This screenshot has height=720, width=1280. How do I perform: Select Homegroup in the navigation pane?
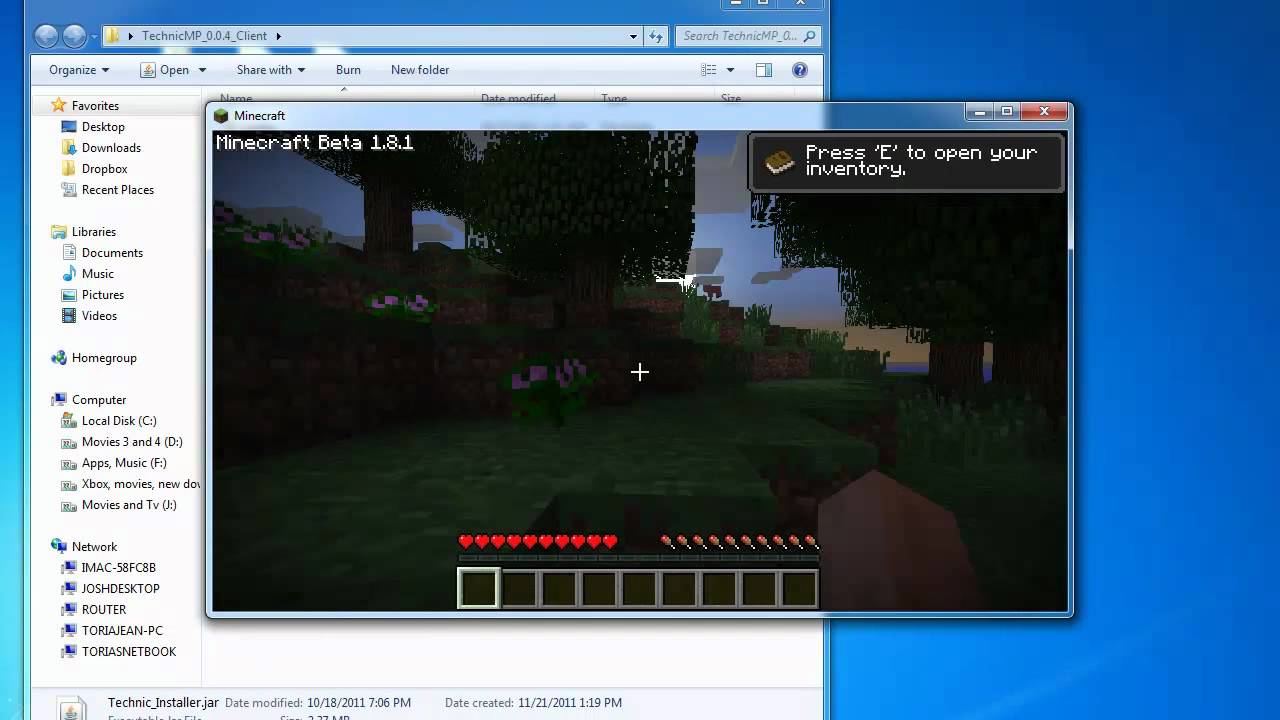click(104, 358)
